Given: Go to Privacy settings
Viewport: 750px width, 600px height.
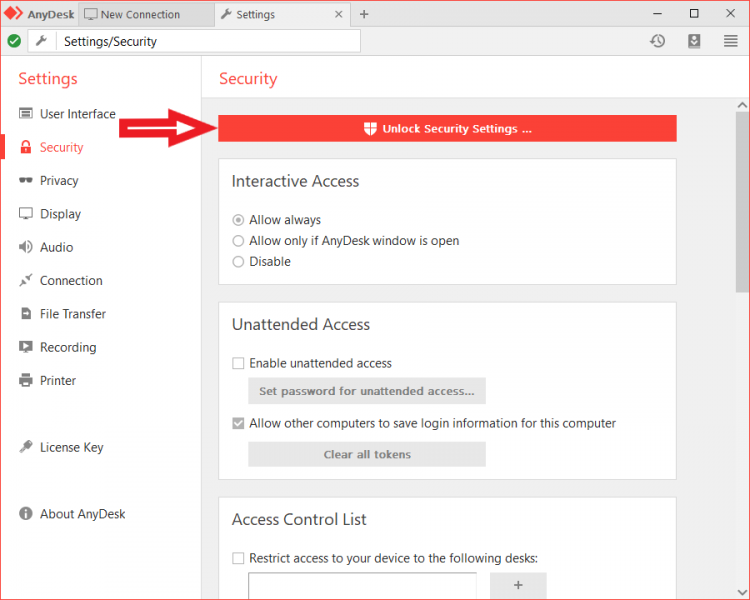Looking at the screenshot, I should click(x=59, y=181).
